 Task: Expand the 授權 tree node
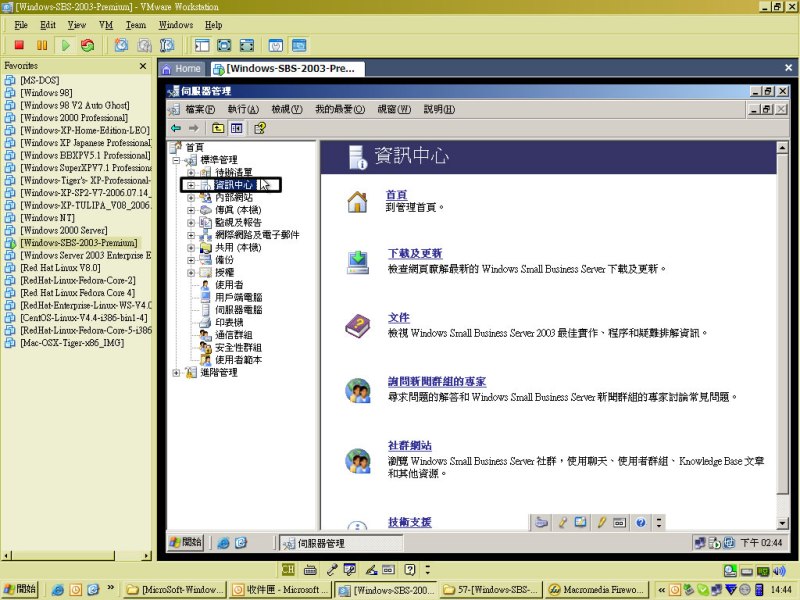point(191,273)
